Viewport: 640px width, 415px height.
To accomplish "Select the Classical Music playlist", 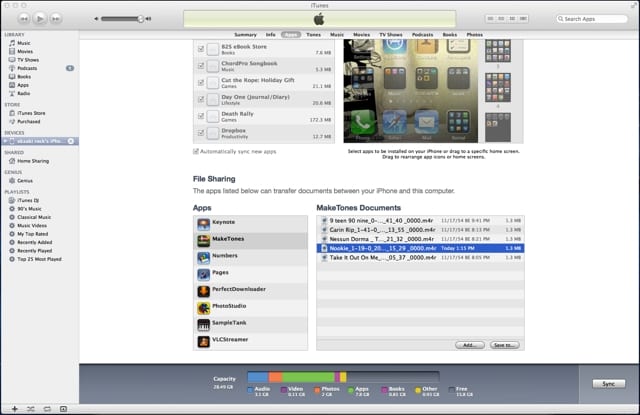I will pyautogui.click(x=34, y=217).
